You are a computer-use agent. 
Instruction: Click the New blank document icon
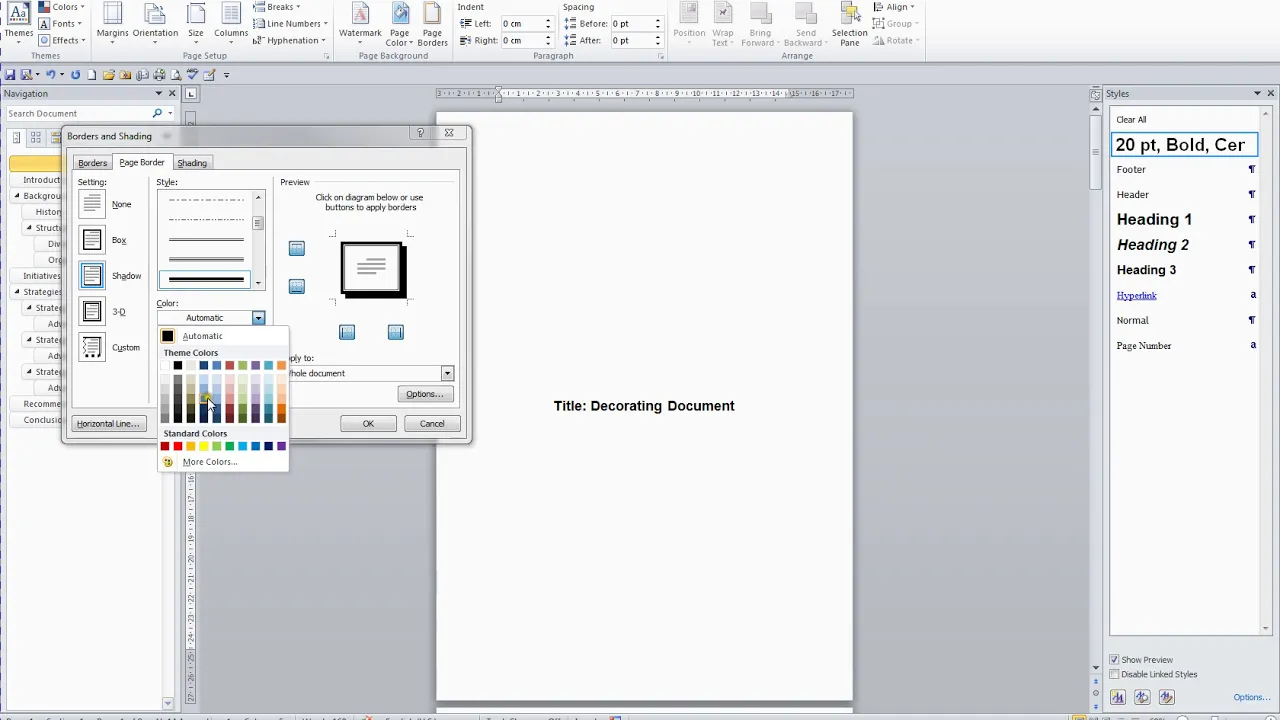point(92,75)
